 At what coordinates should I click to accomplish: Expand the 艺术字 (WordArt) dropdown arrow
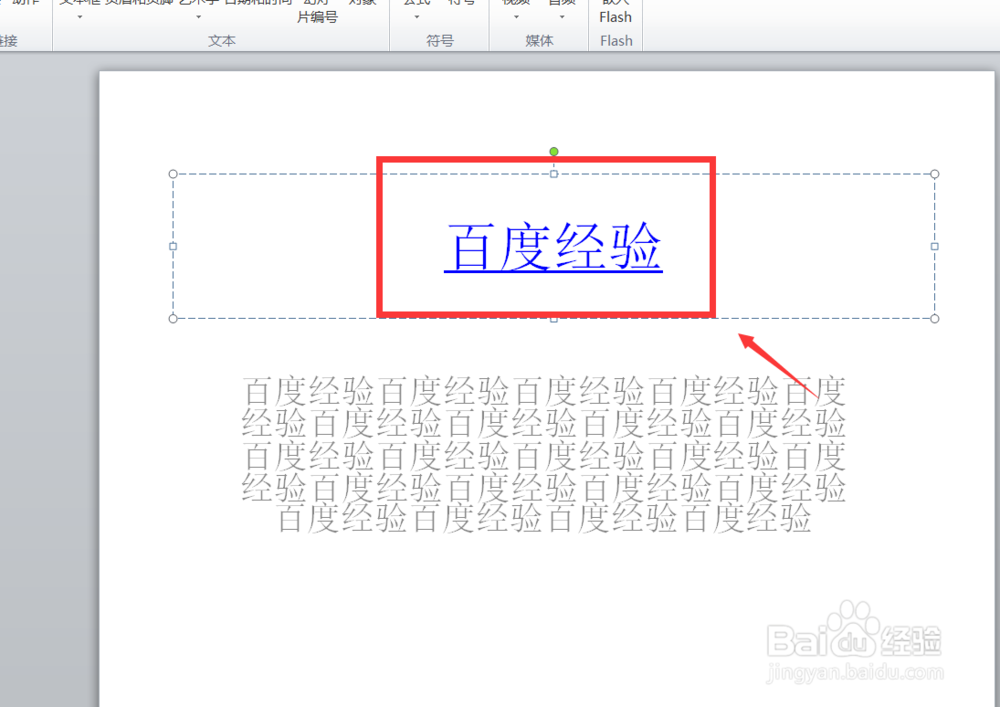(x=198, y=17)
